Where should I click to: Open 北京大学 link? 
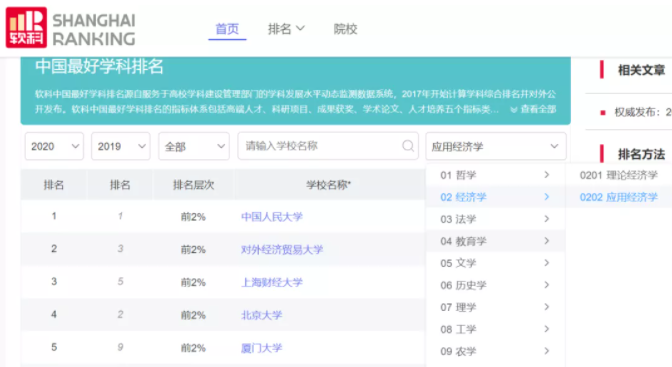pos(261,315)
